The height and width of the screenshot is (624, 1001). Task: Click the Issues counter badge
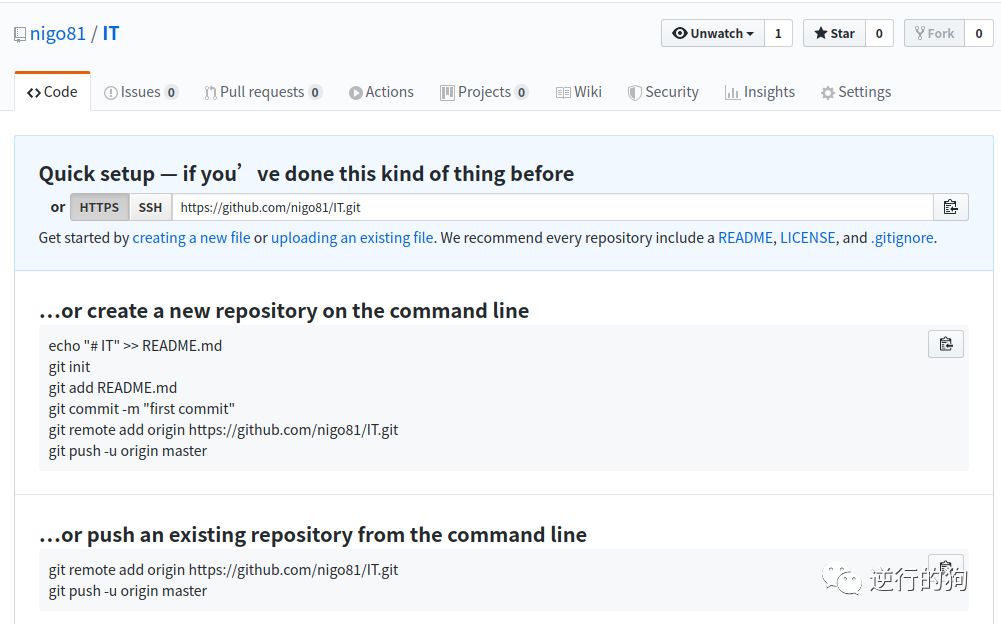[171, 93]
